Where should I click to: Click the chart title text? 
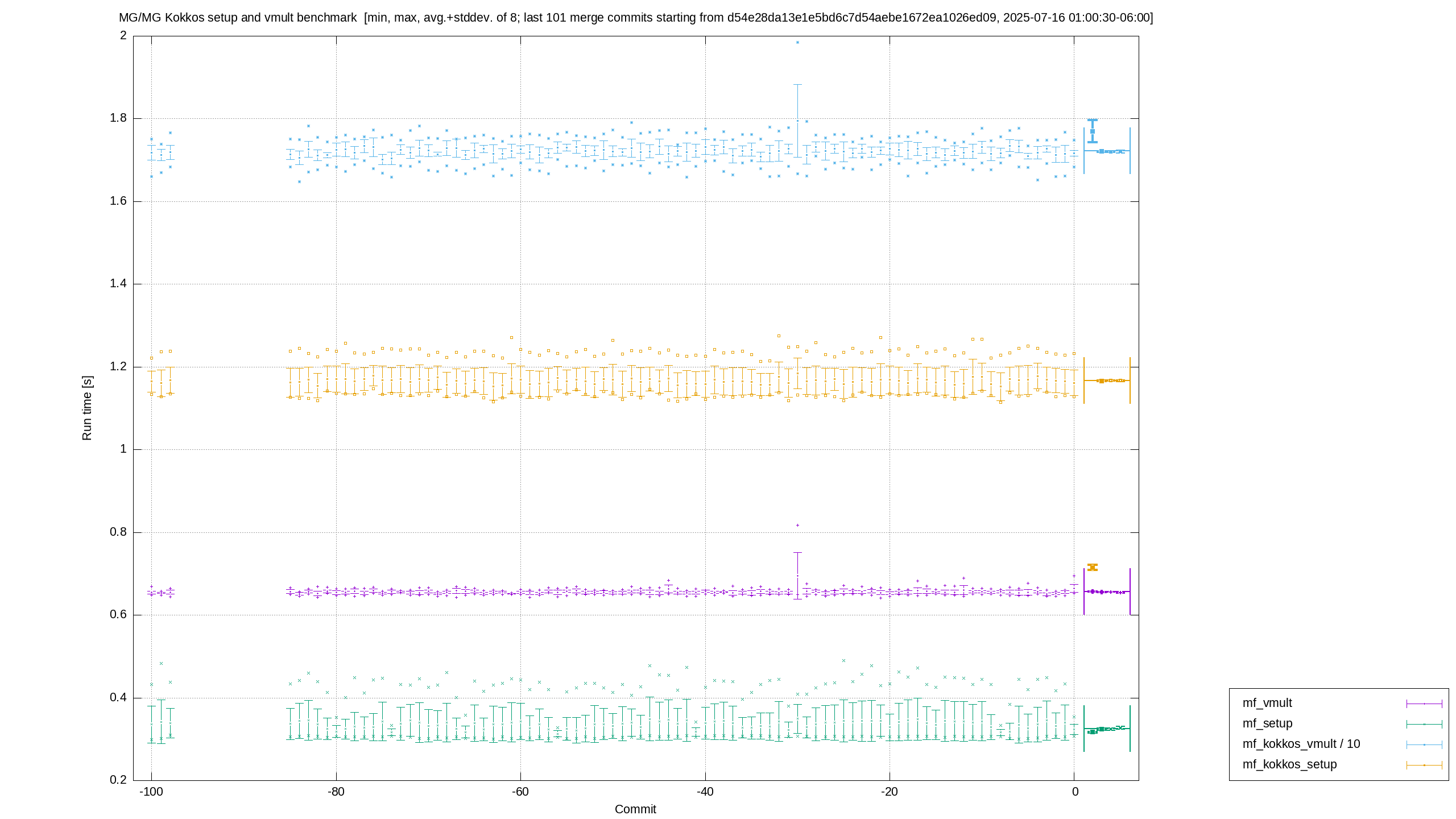click(x=636, y=18)
